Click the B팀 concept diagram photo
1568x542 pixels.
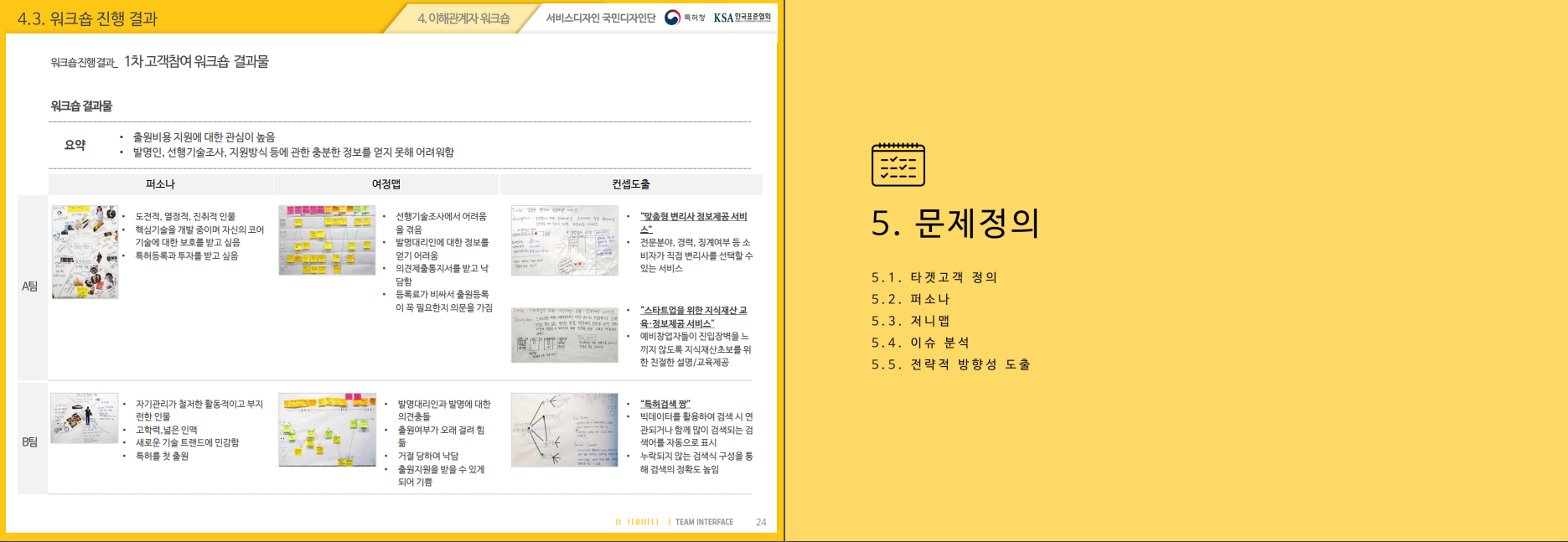[x=564, y=430]
